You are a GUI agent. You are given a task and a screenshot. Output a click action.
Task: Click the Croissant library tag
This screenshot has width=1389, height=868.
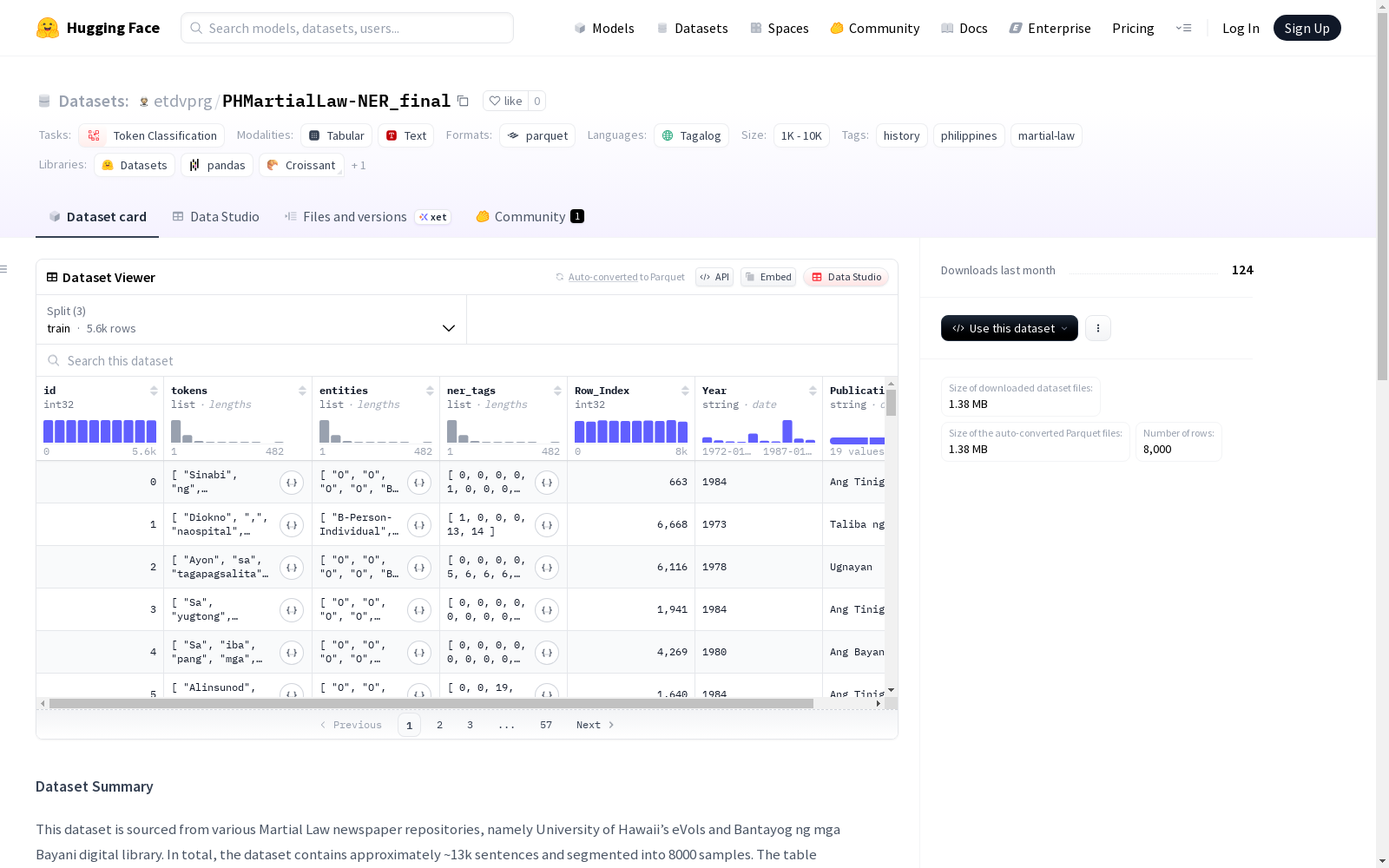click(301, 165)
